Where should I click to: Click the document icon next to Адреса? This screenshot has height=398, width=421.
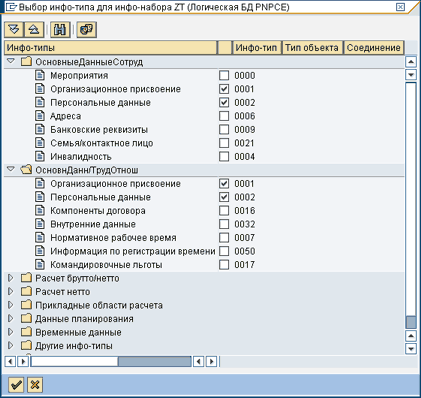(x=40, y=116)
